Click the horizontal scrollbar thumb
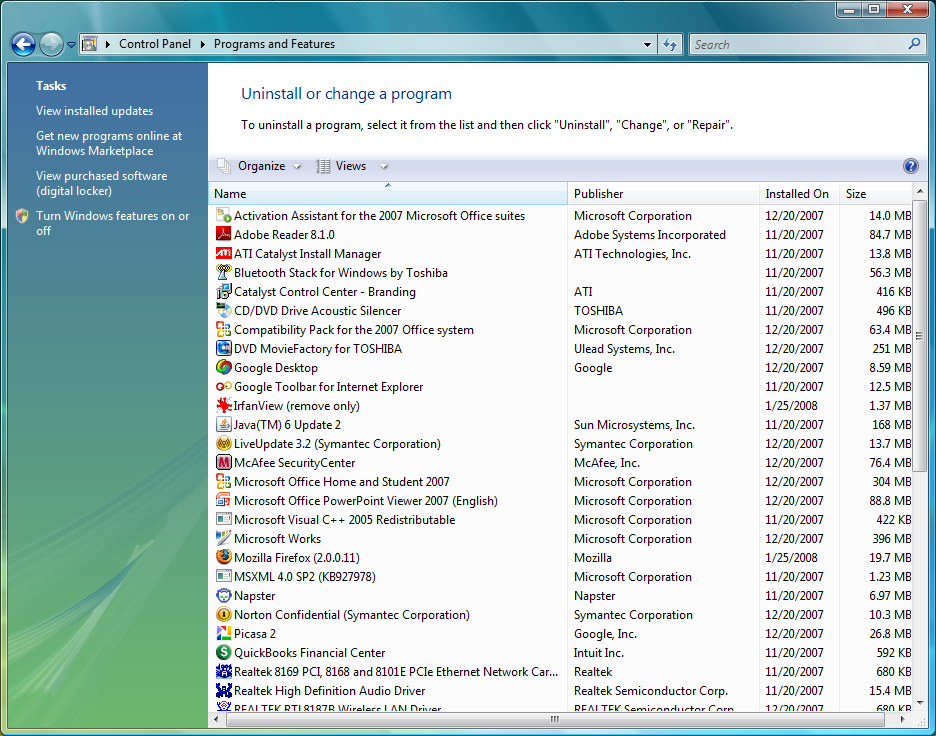This screenshot has width=936, height=736. (x=555, y=720)
